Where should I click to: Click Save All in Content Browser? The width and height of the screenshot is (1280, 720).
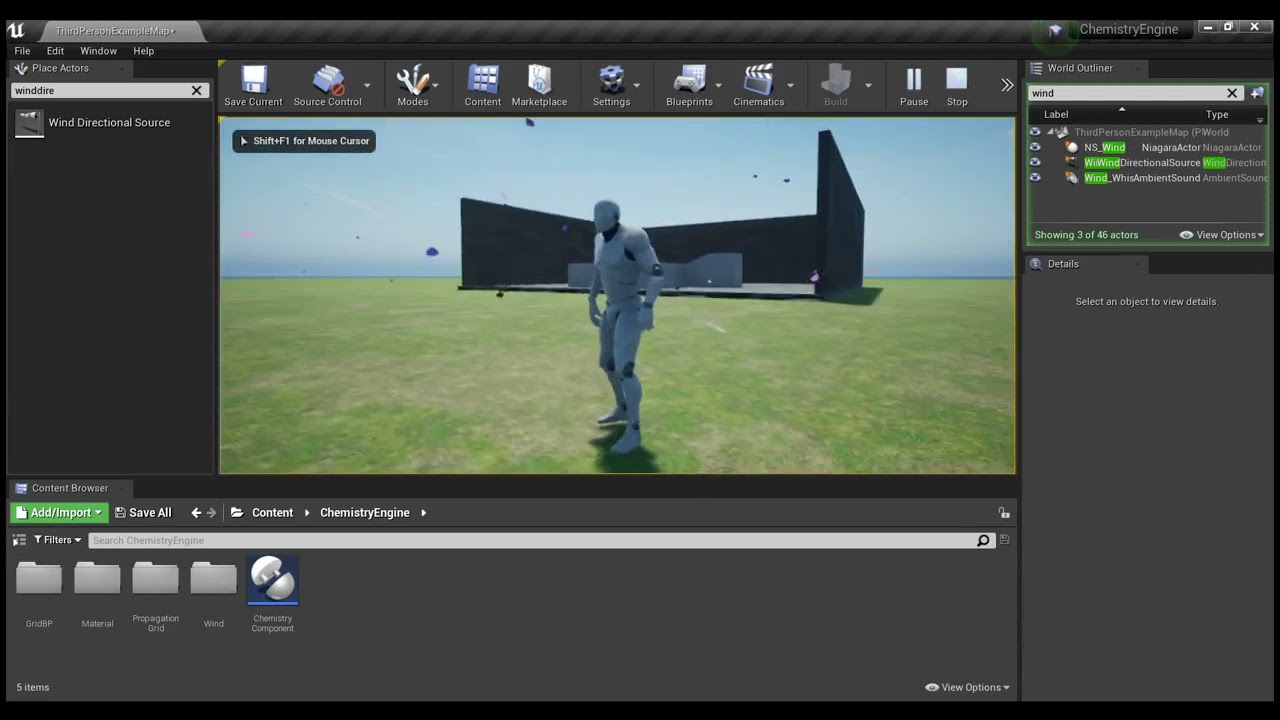pos(143,512)
